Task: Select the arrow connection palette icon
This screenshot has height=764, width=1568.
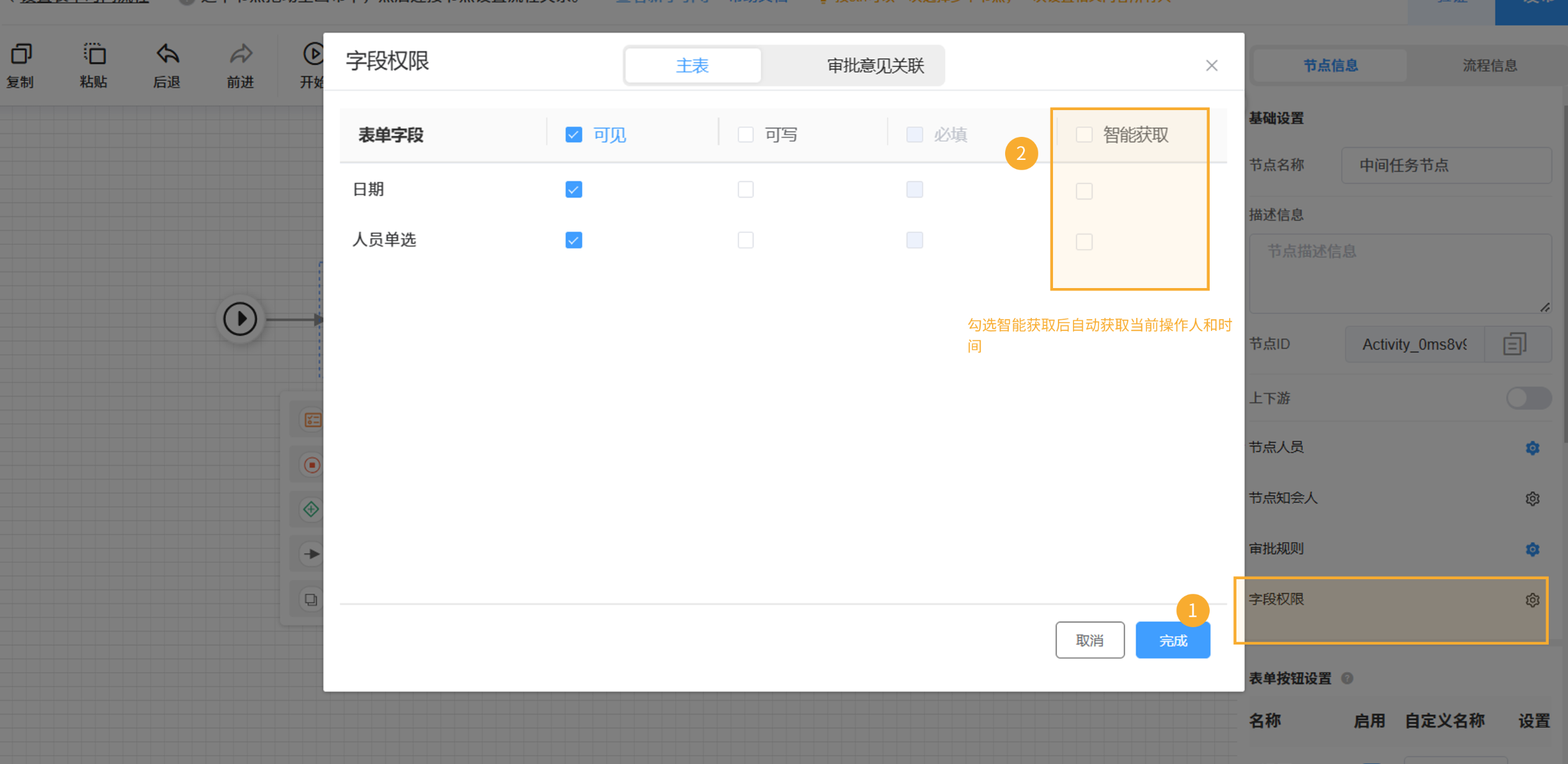Action: tap(311, 554)
